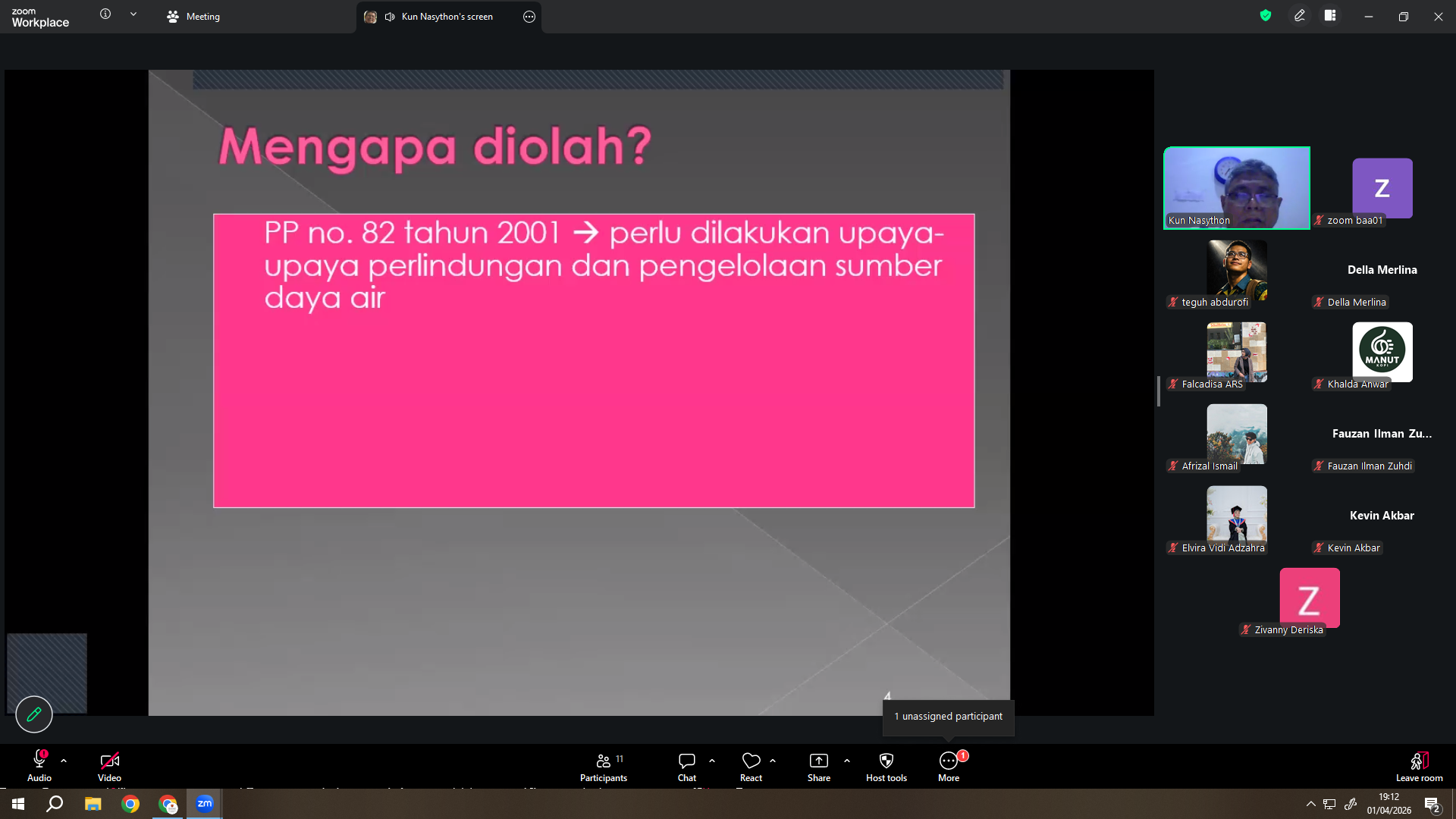Viewport: 1456px width, 819px height.
Task: Expand the React options chevron
Action: 773,761
